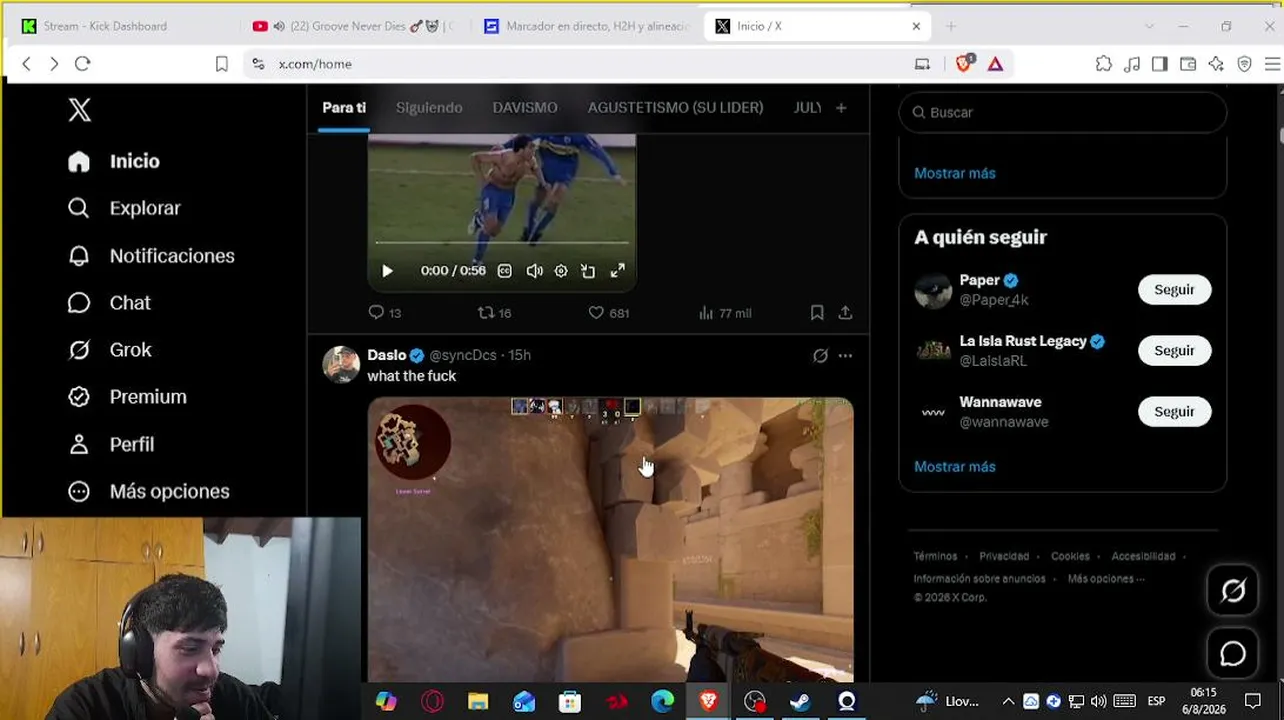1284x720 pixels.
Task: Reply to the post with 13 comments
Action: coord(385,313)
